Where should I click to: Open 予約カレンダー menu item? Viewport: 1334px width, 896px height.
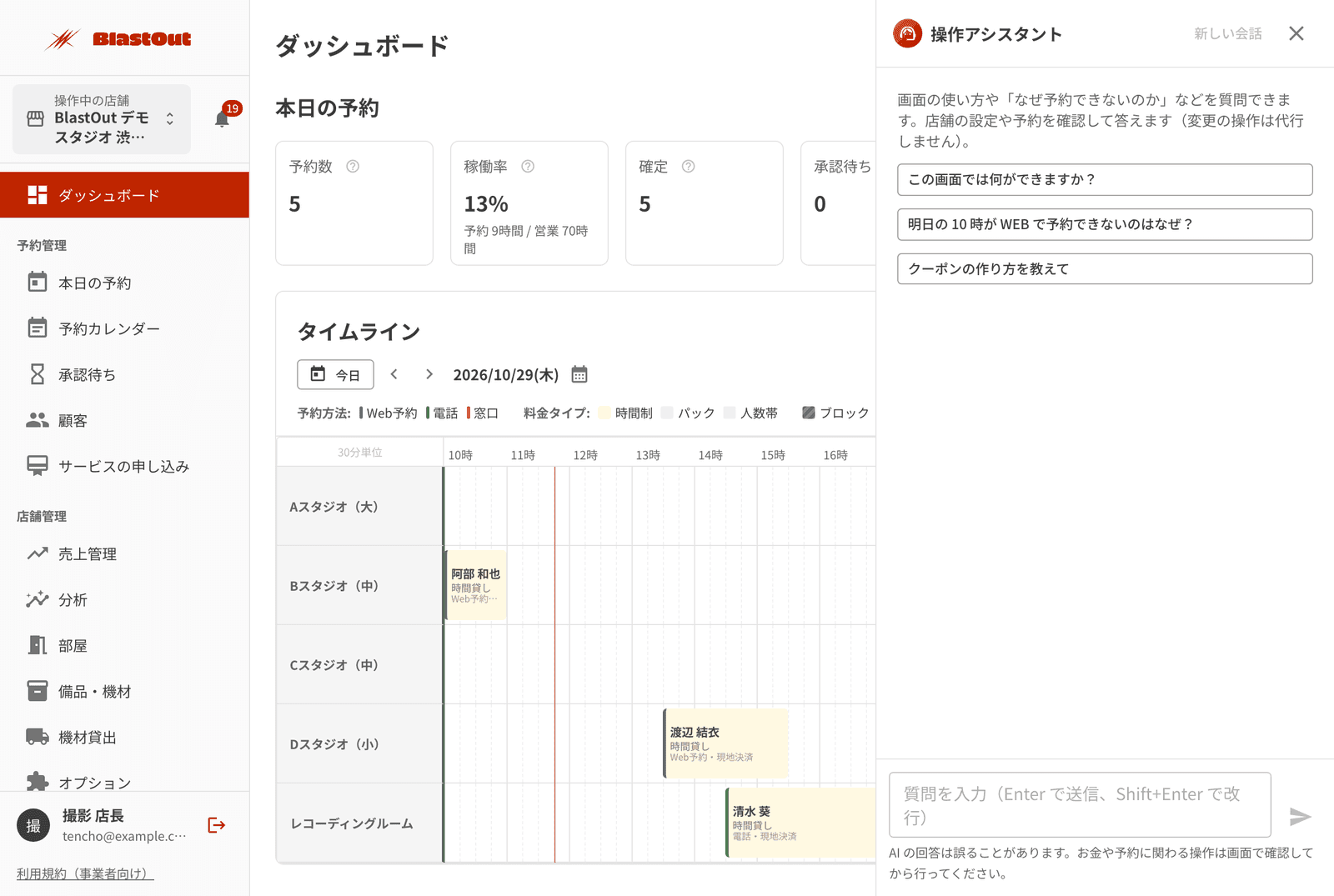[x=124, y=328]
